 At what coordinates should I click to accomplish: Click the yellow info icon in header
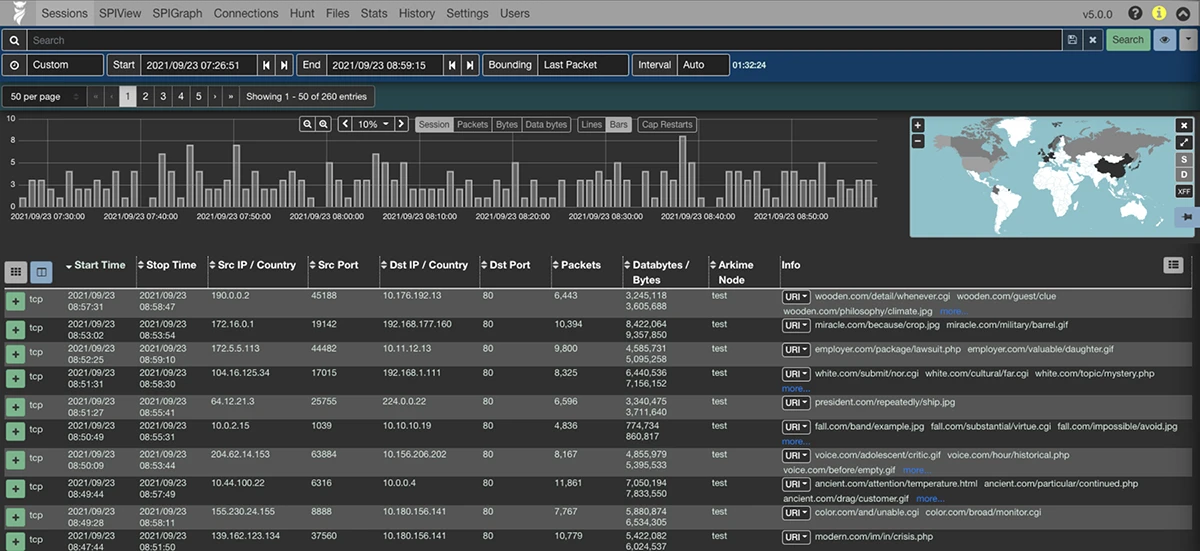[1159, 13]
